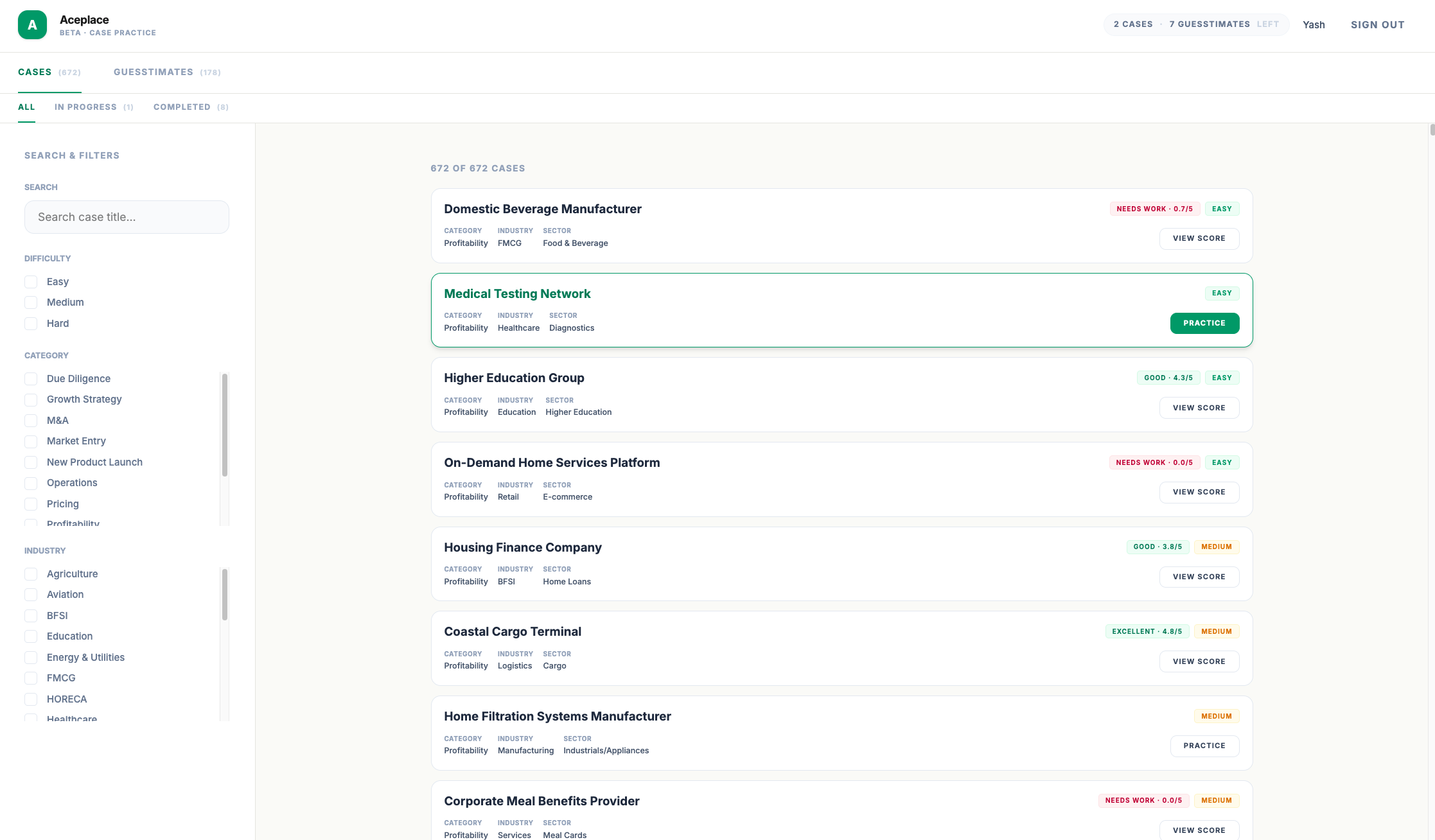The height and width of the screenshot is (840, 1435).
Task: Click the Easy tag on Medical Testing Network
Action: click(1222, 293)
